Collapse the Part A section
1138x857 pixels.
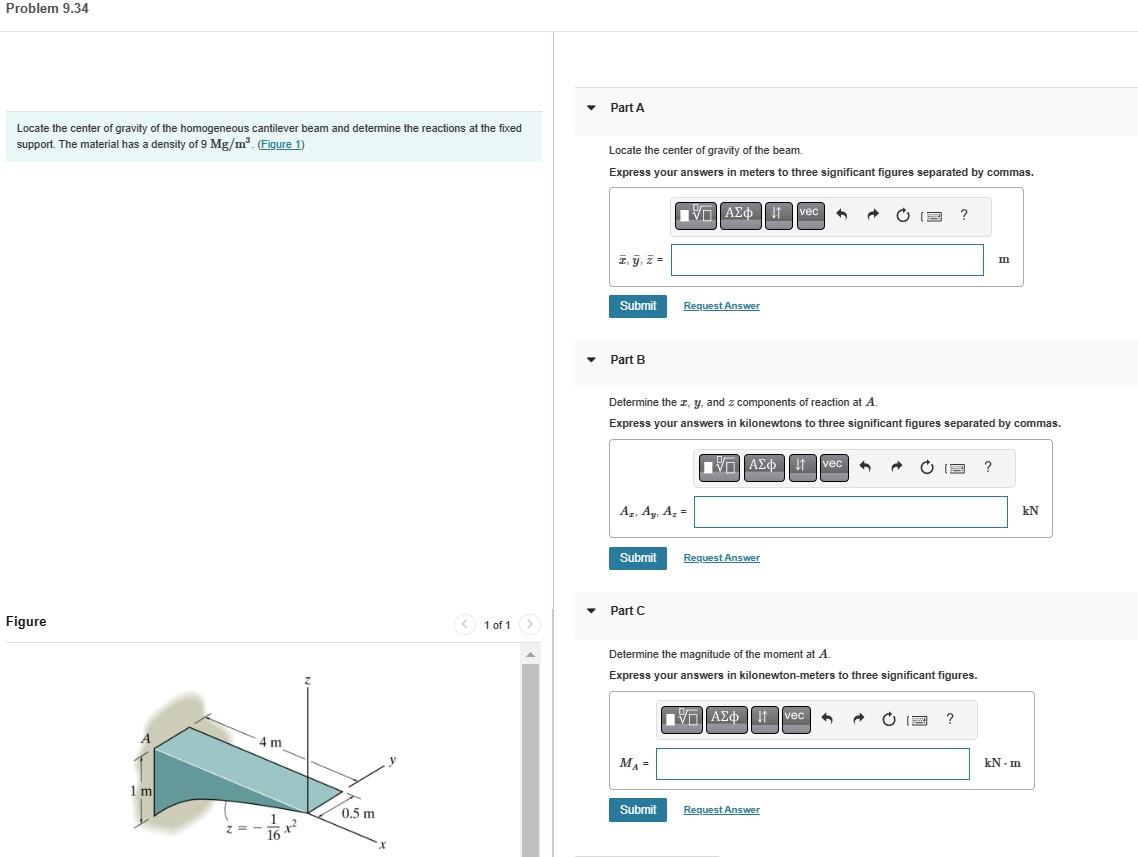589,107
